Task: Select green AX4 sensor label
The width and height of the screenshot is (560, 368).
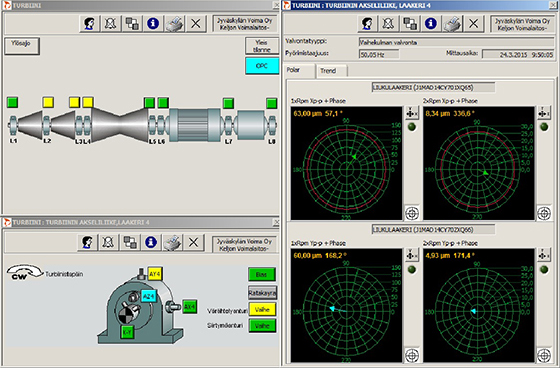Action: (x=190, y=307)
